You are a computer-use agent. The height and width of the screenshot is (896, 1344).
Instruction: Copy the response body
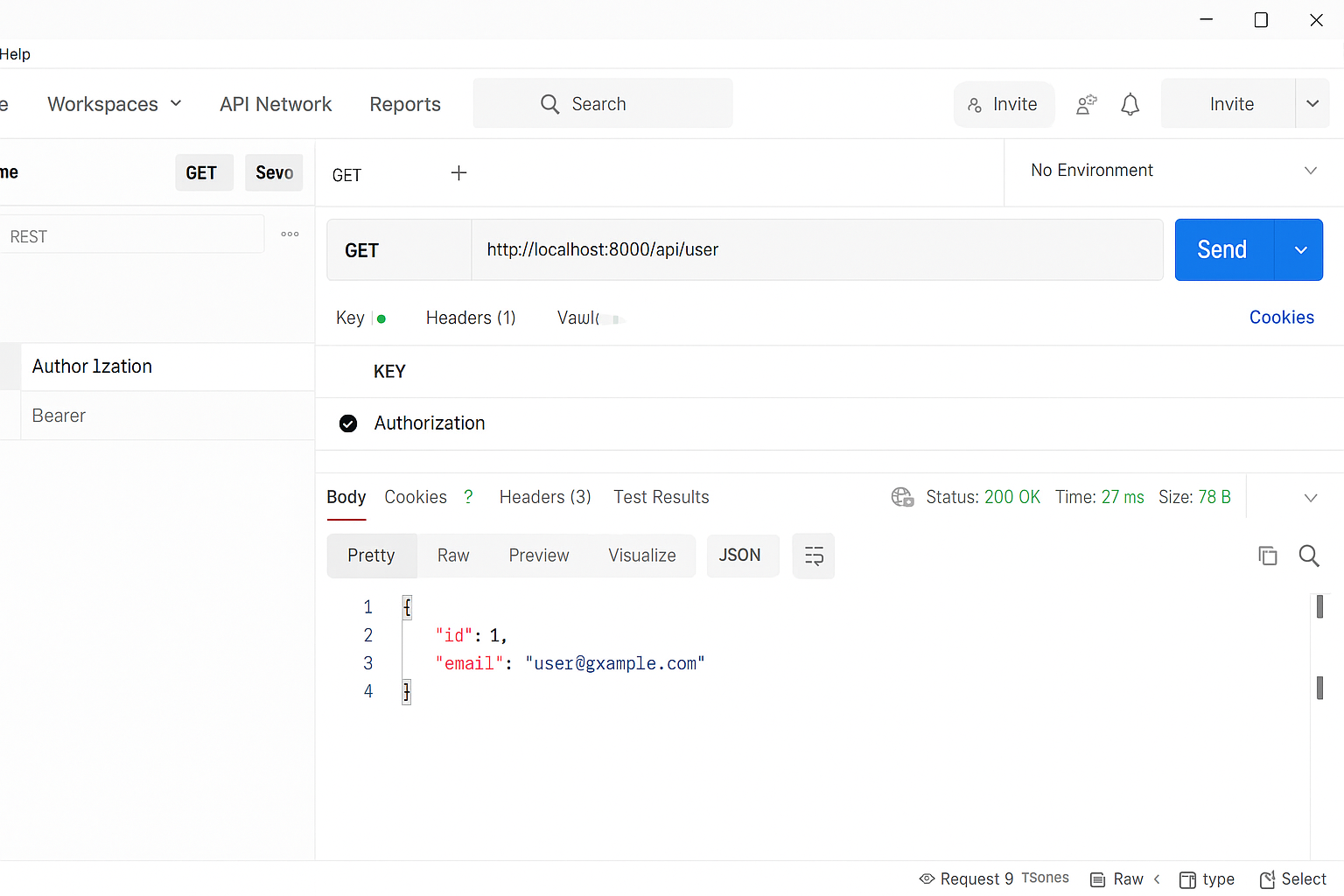(1267, 556)
